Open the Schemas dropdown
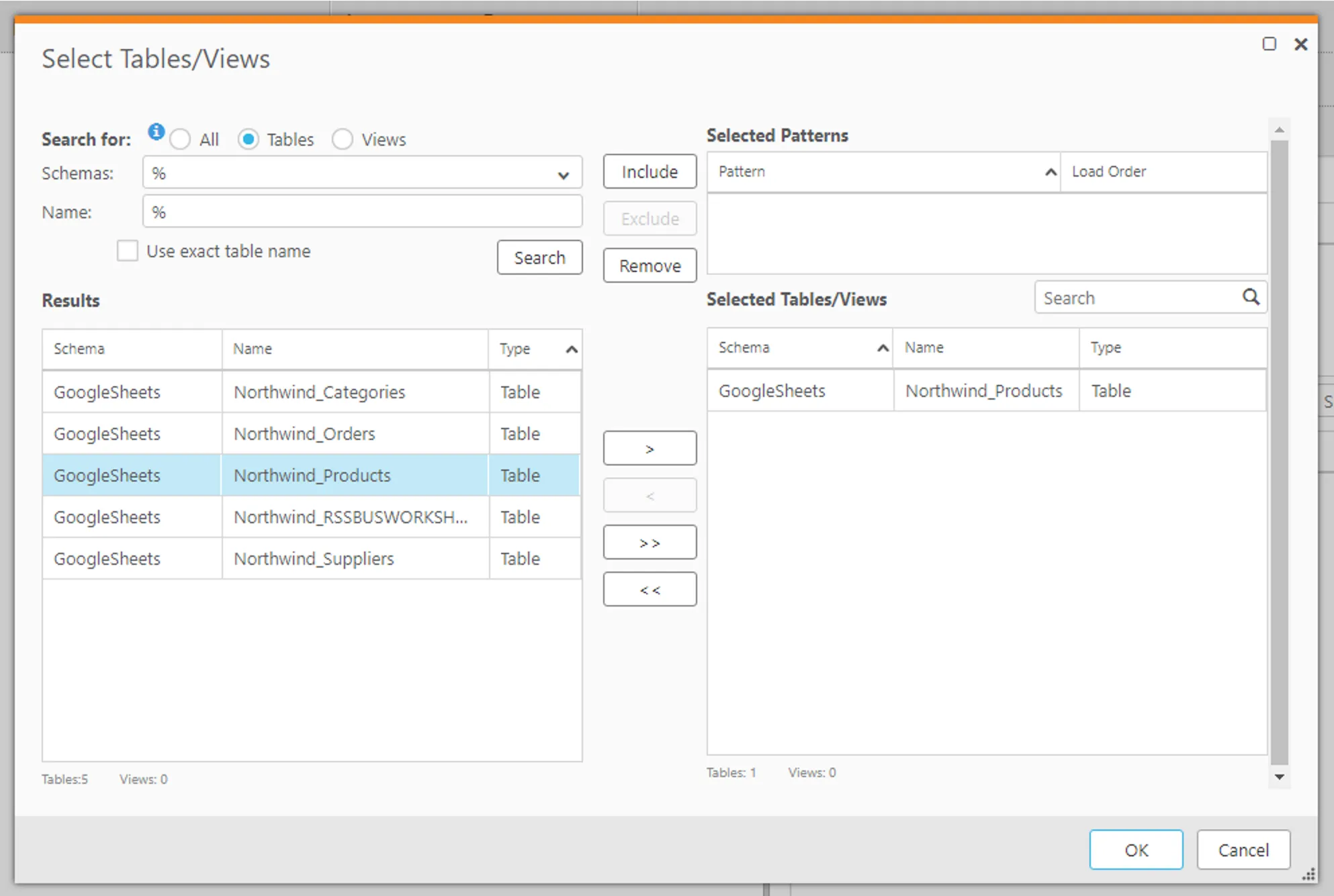 [x=563, y=175]
